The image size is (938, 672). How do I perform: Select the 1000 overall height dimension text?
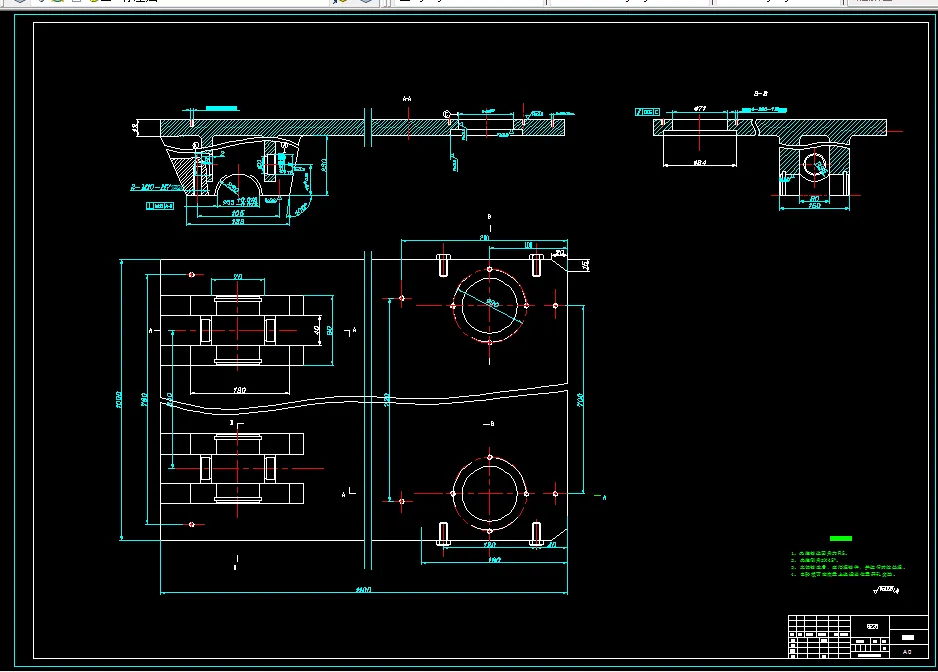(118, 400)
